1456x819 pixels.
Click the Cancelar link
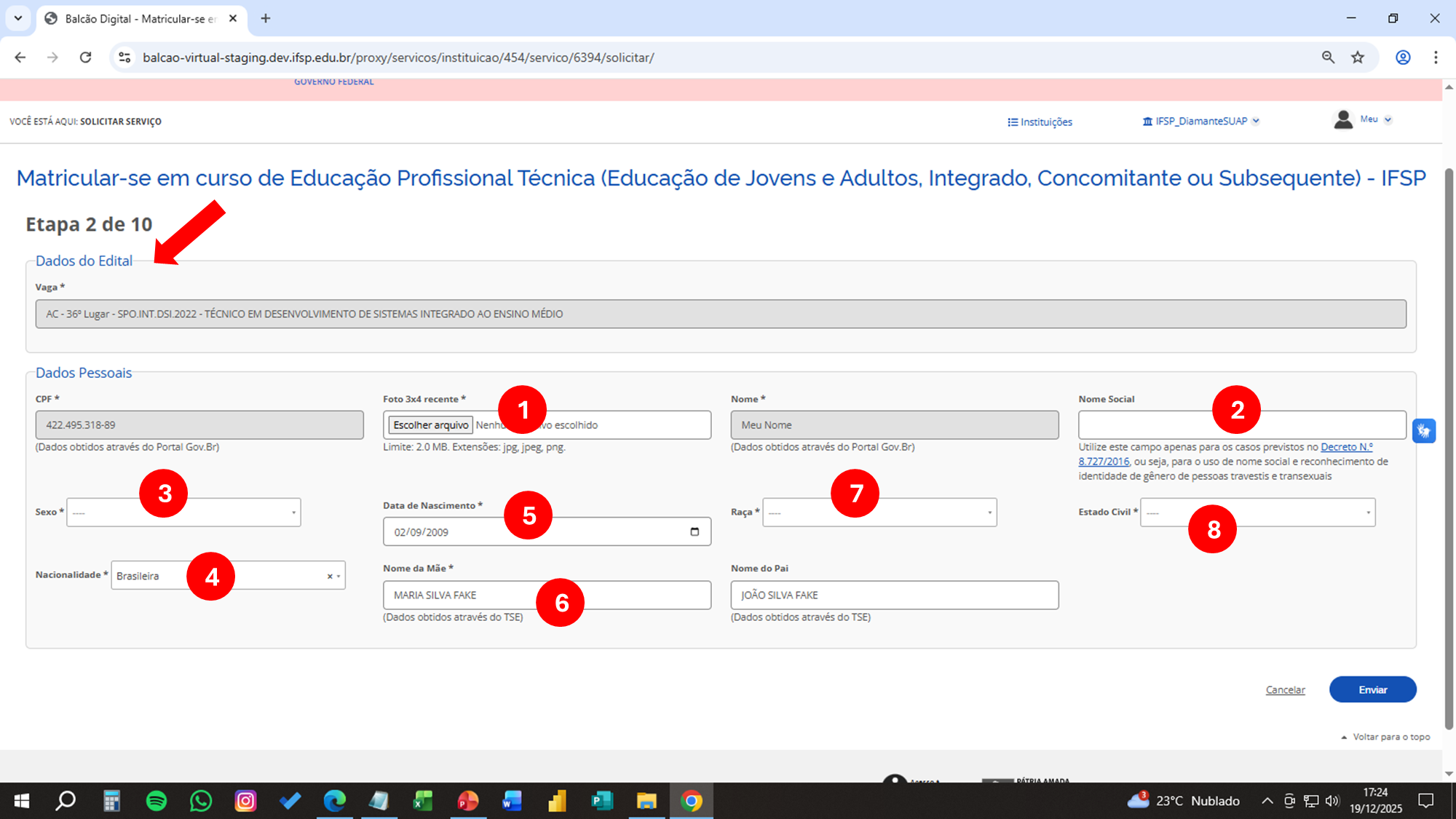point(1285,690)
